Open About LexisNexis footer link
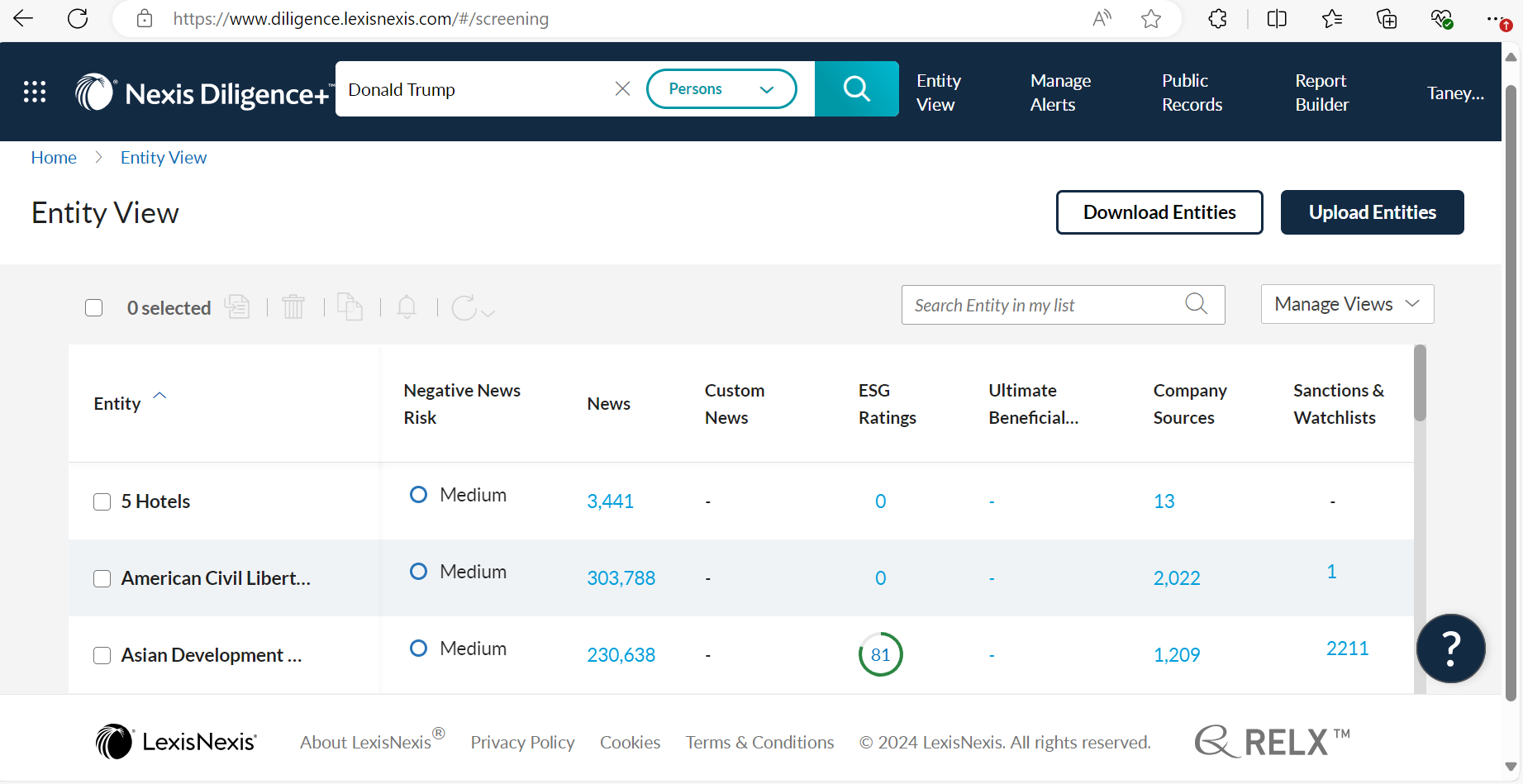This screenshot has height=784, width=1523. point(372,741)
